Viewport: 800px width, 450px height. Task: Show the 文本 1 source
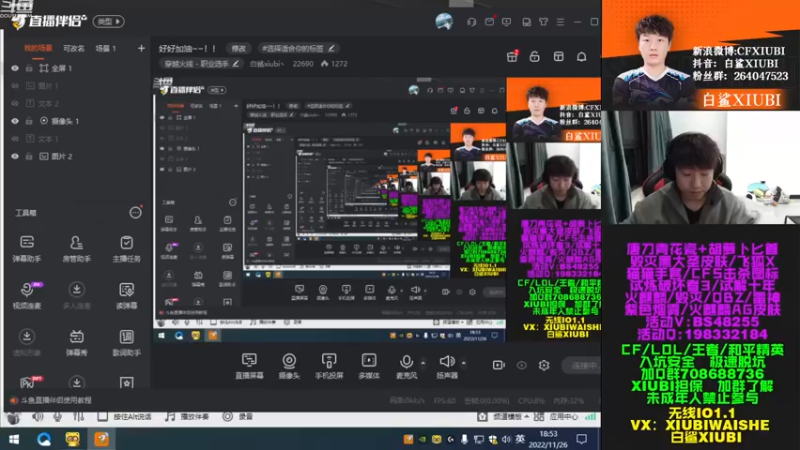pos(15,138)
